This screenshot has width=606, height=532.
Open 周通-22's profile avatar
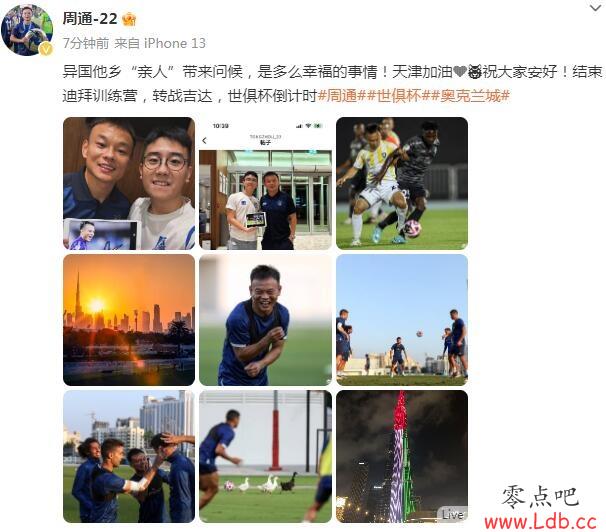click(x=27, y=30)
